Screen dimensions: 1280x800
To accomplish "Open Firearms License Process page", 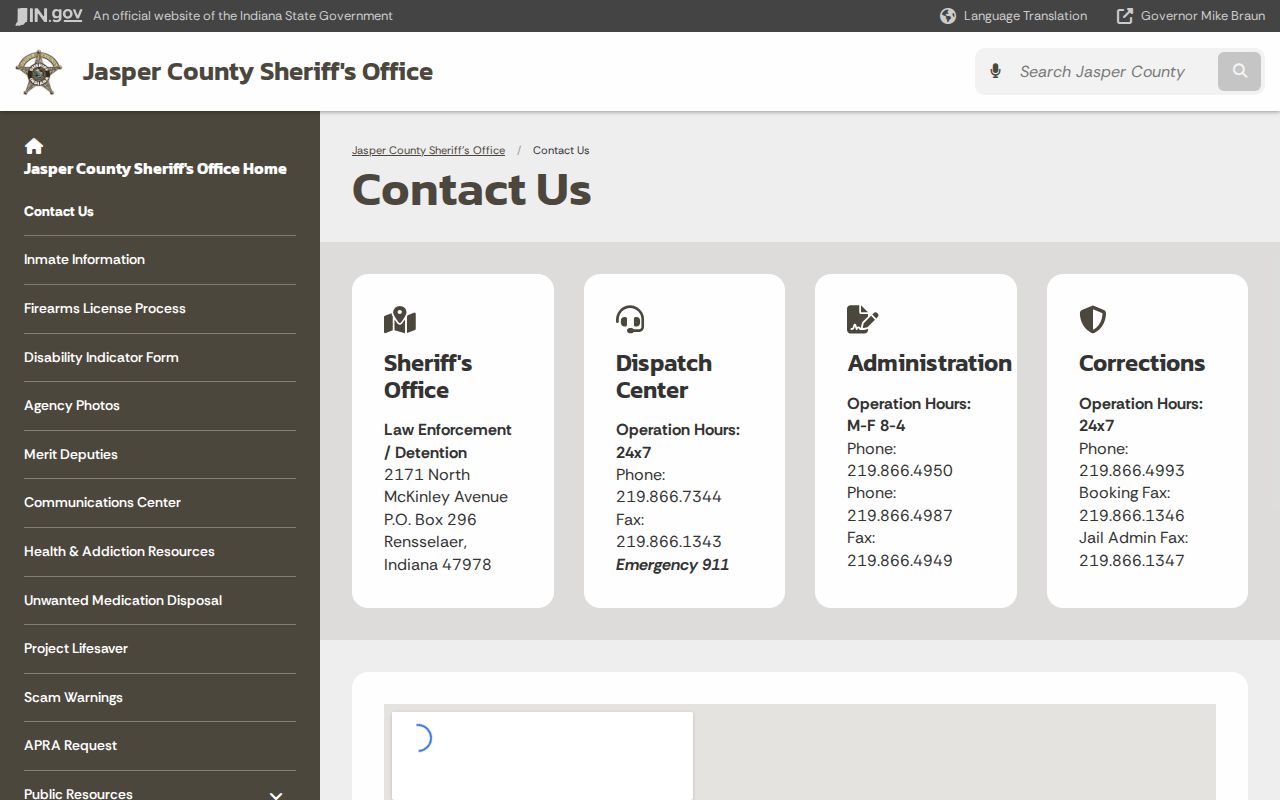I will coord(105,308).
